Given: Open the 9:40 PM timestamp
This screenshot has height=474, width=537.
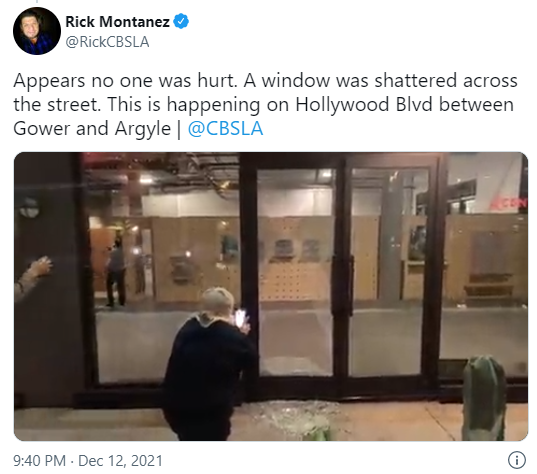Looking at the screenshot, I should point(39,461).
